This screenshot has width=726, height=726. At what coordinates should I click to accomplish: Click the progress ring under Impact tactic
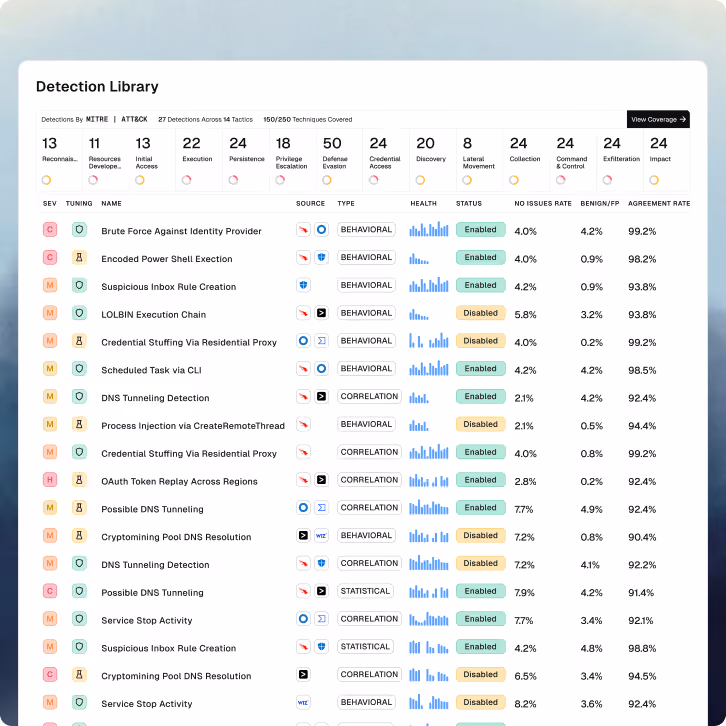[654, 180]
